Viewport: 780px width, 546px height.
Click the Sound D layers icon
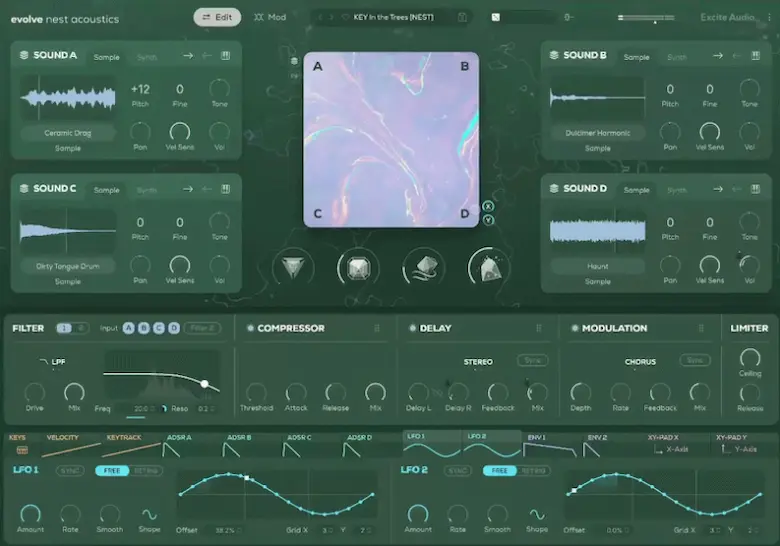pyautogui.click(x=554, y=188)
